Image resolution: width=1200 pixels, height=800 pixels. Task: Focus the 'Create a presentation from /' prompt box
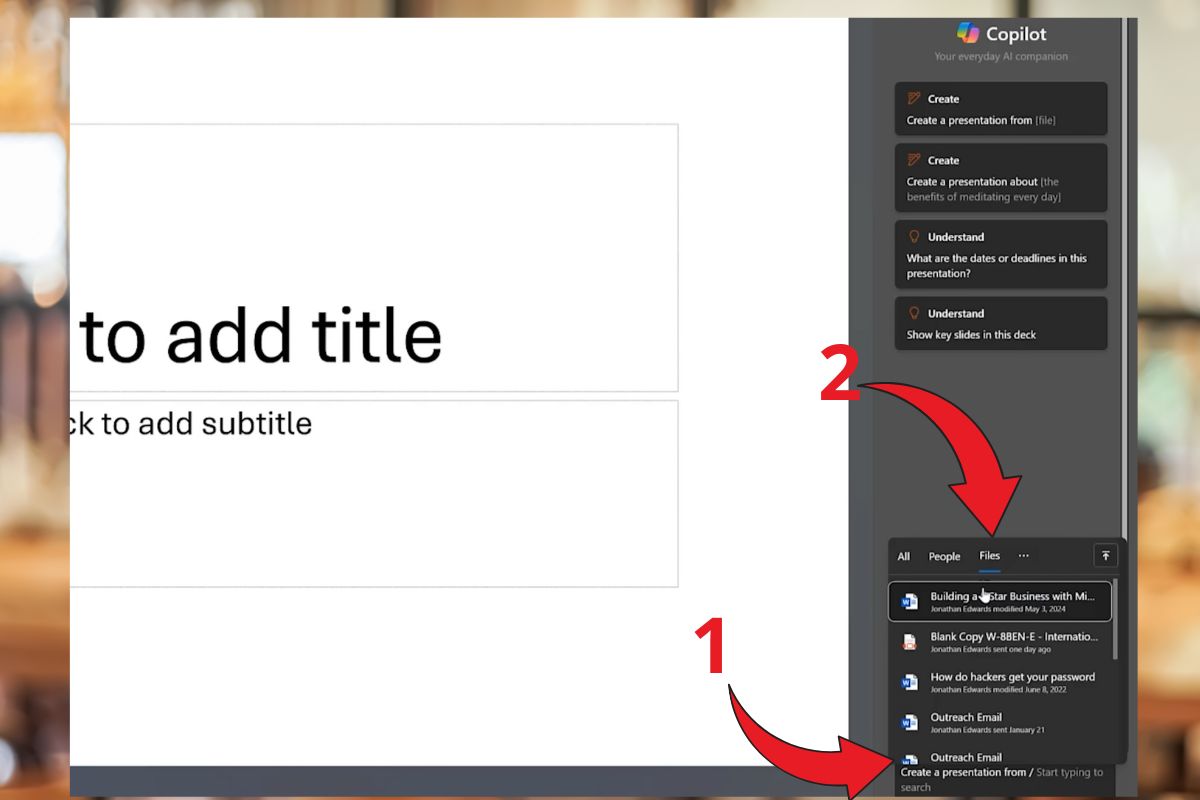coord(1007,780)
